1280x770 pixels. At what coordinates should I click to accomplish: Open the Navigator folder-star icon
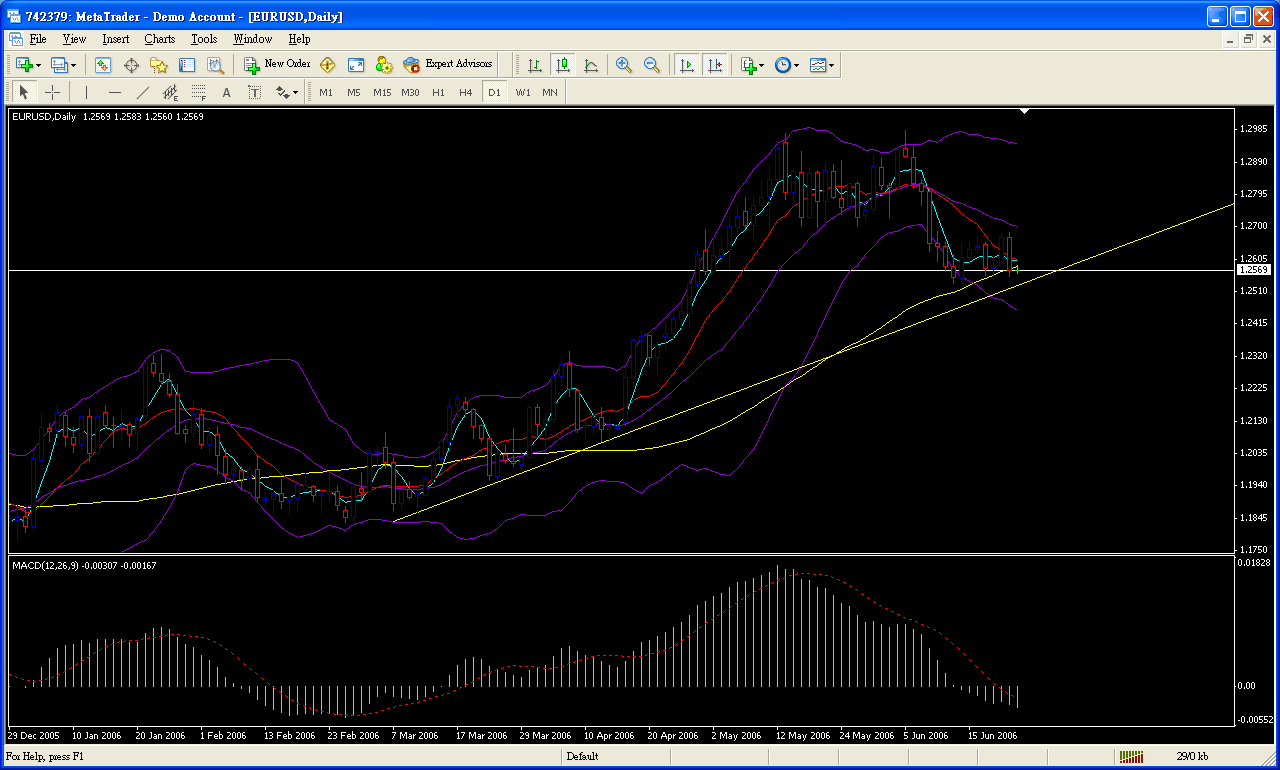159,65
